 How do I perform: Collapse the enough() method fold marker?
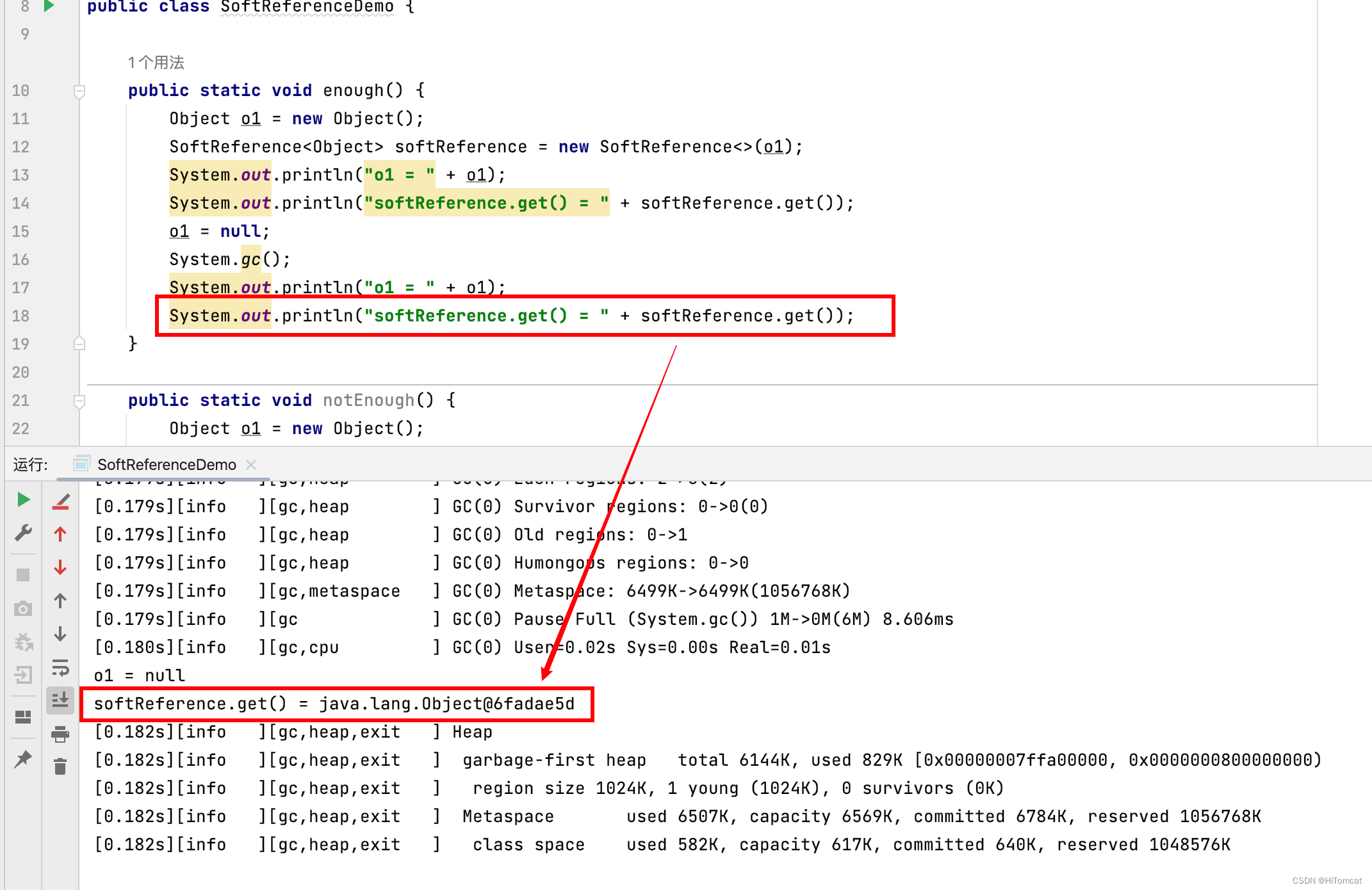tap(79, 91)
